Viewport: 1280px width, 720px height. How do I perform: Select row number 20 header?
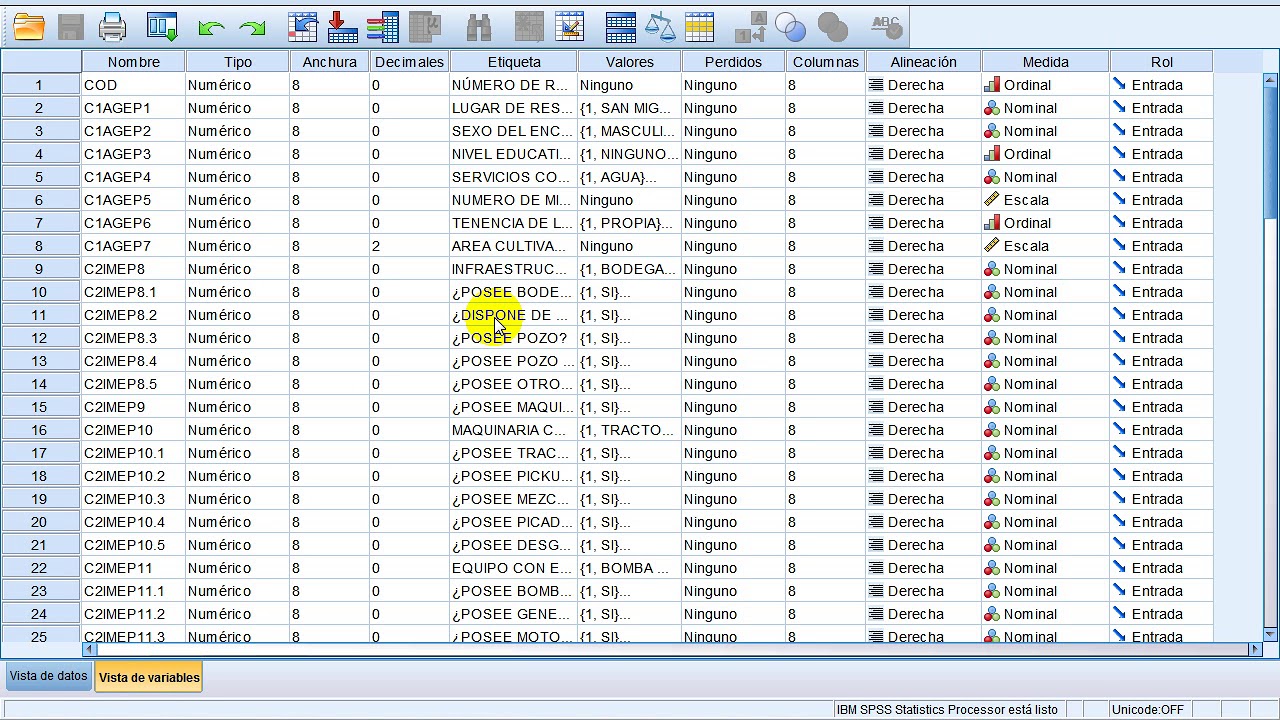tap(40, 522)
